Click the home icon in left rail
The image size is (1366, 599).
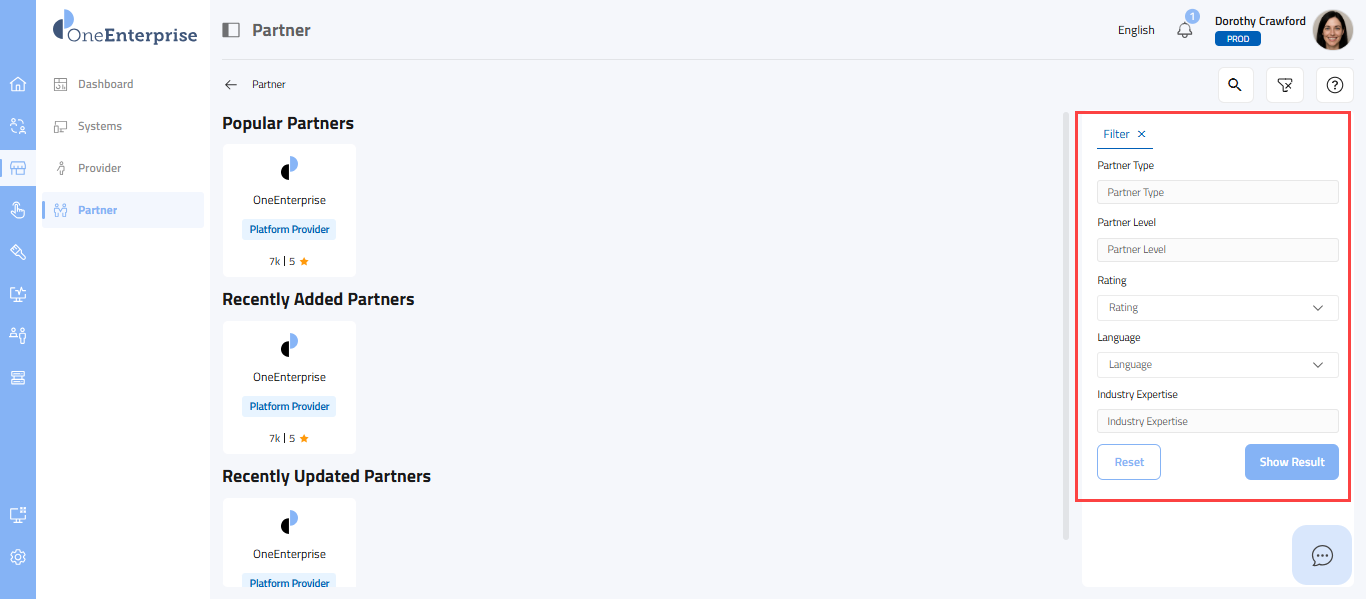coord(18,84)
